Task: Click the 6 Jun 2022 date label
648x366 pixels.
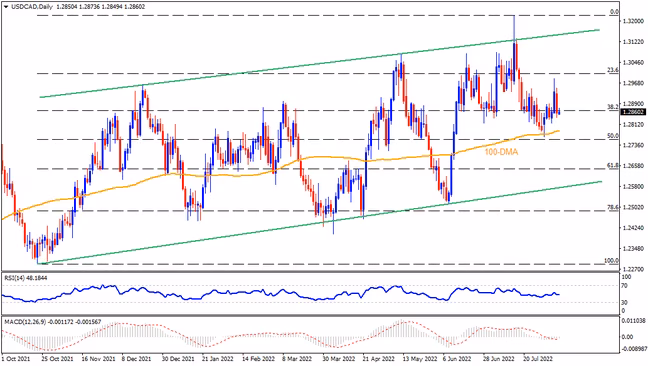Action: 457,358
